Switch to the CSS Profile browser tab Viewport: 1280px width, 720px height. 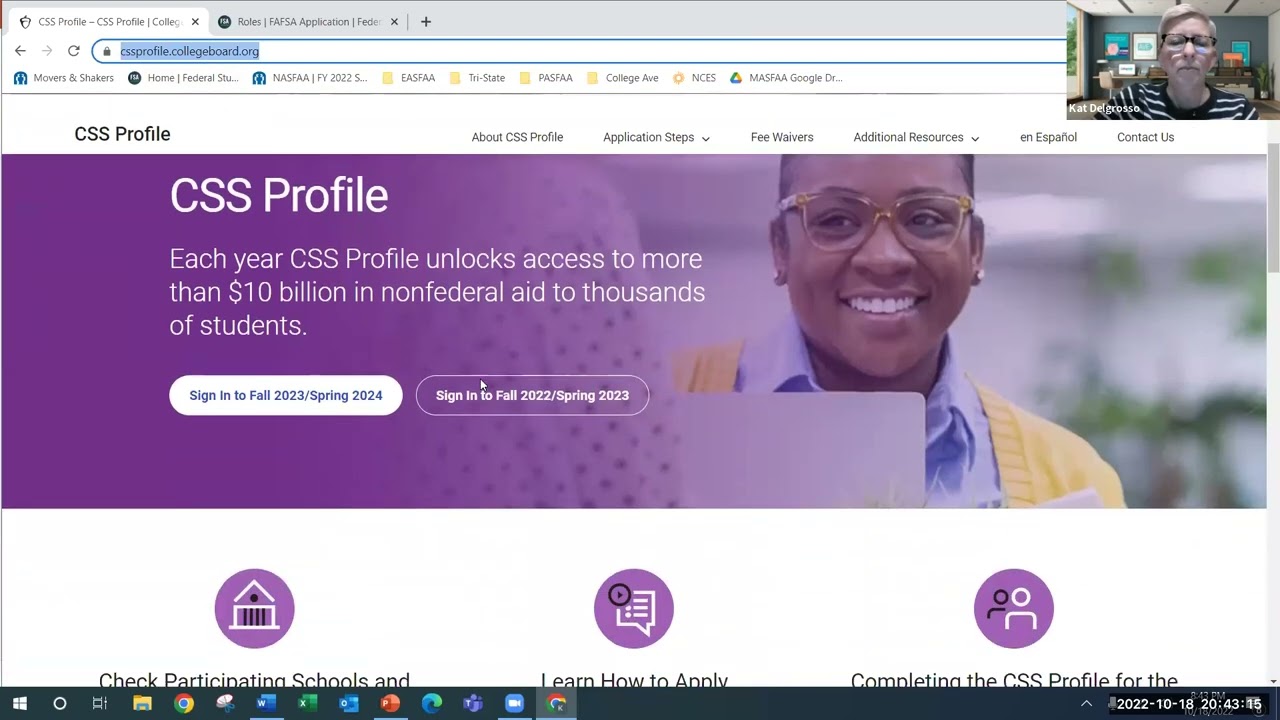[x=108, y=22]
